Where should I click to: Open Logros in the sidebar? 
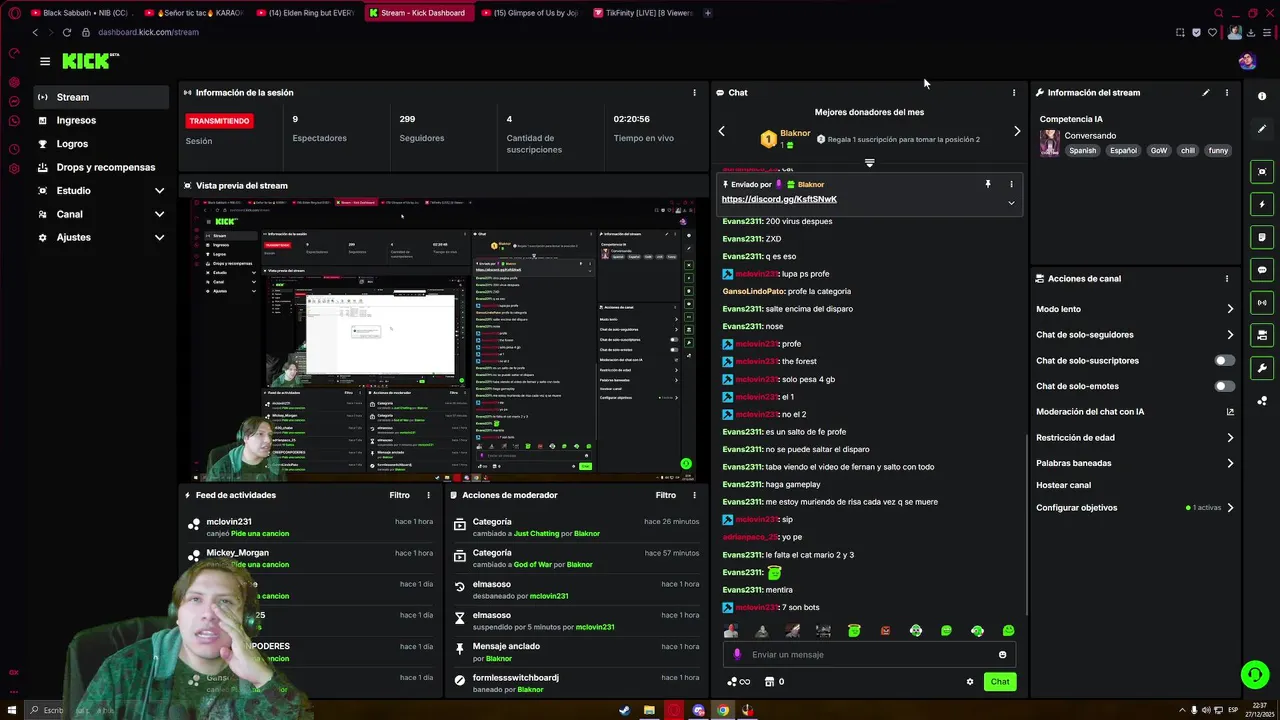pos(100,144)
